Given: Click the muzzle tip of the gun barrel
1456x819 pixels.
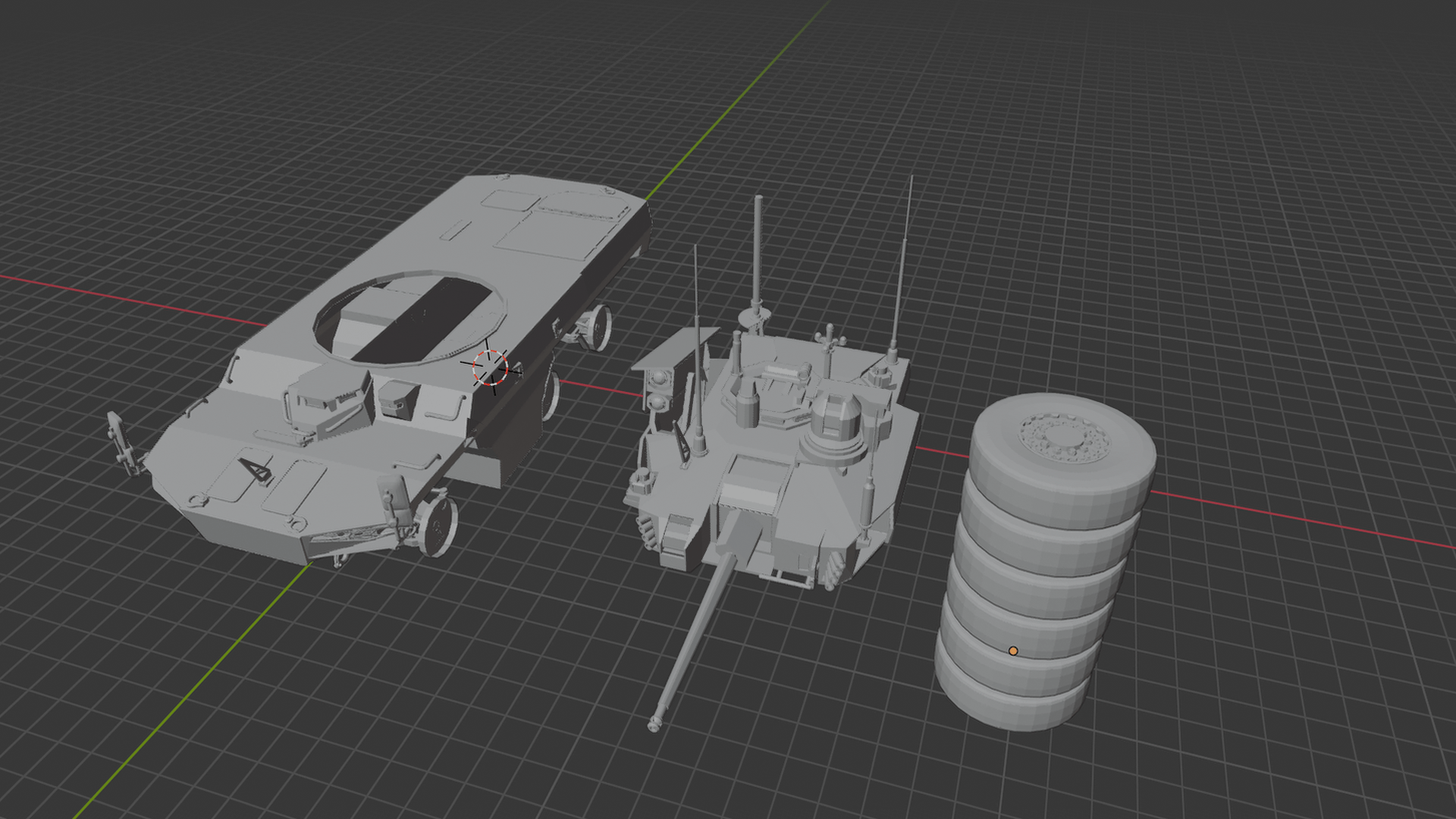Looking at the screenshot, I should (654, 725).
